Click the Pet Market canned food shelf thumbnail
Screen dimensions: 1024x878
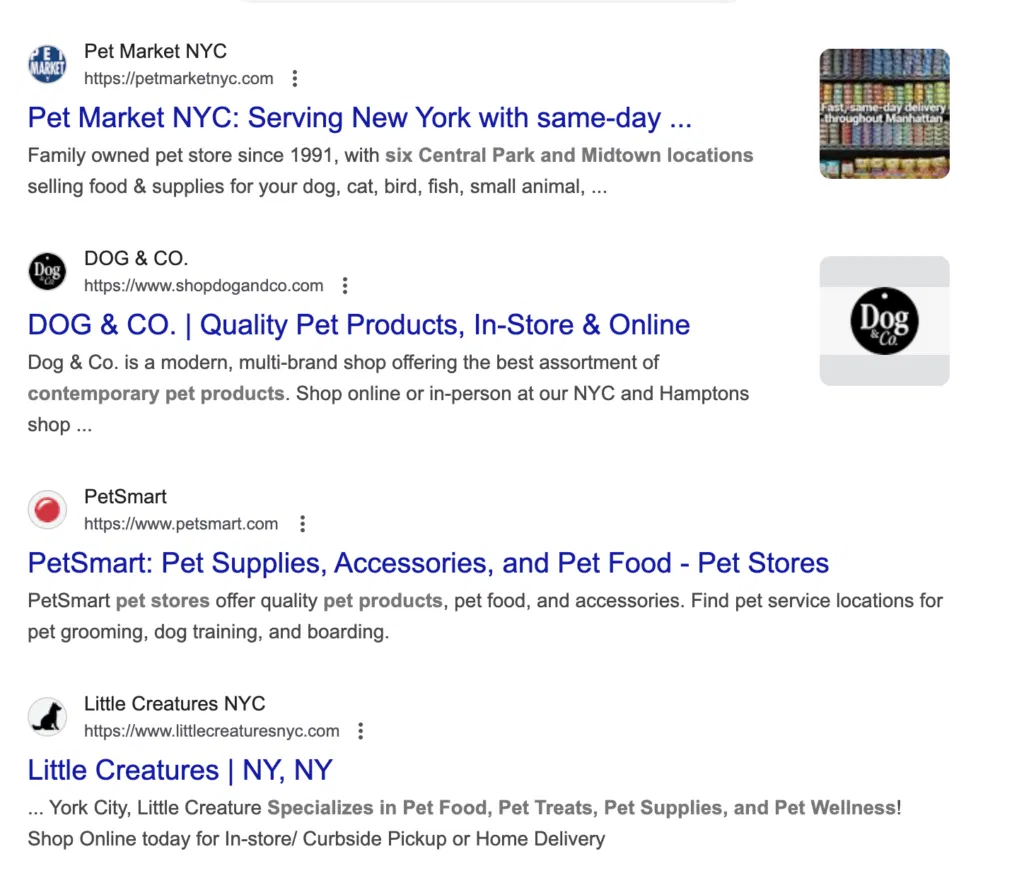coord(884,112)
